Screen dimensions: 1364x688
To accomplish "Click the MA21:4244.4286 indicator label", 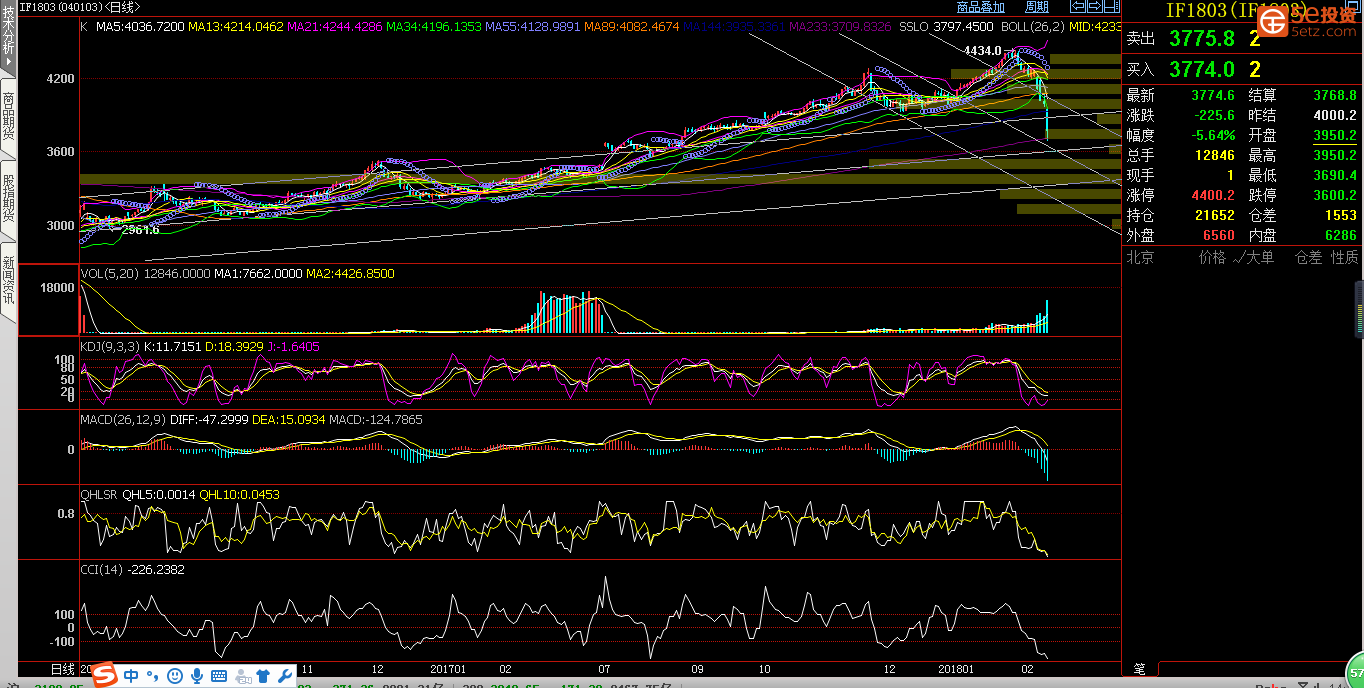I will pos(335,27).
